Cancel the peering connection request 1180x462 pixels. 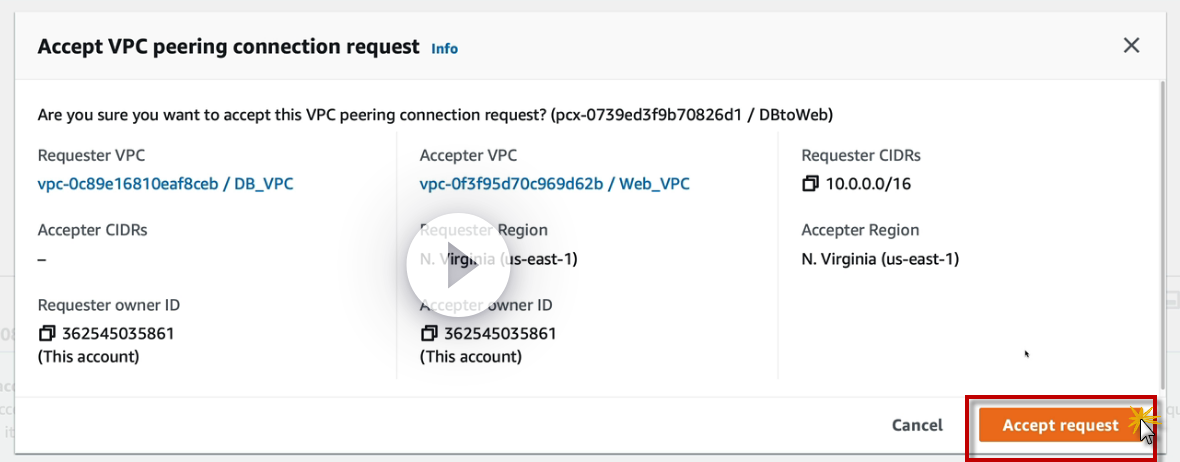coord(917,425)
